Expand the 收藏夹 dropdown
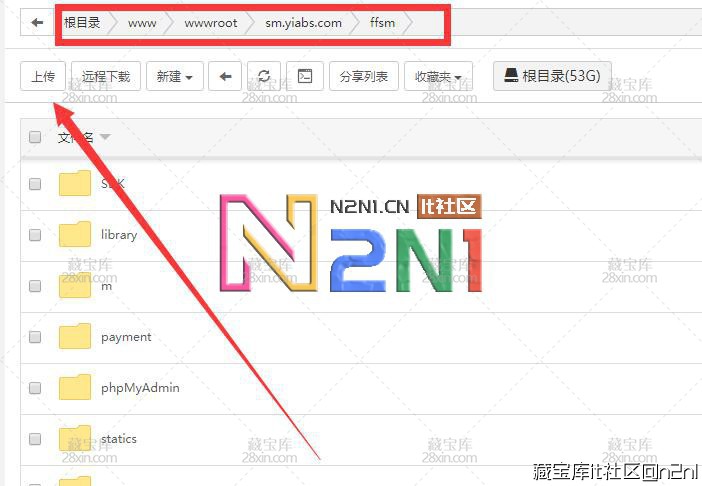The width and height of the screenshot is (702, 486). point(438,76)
